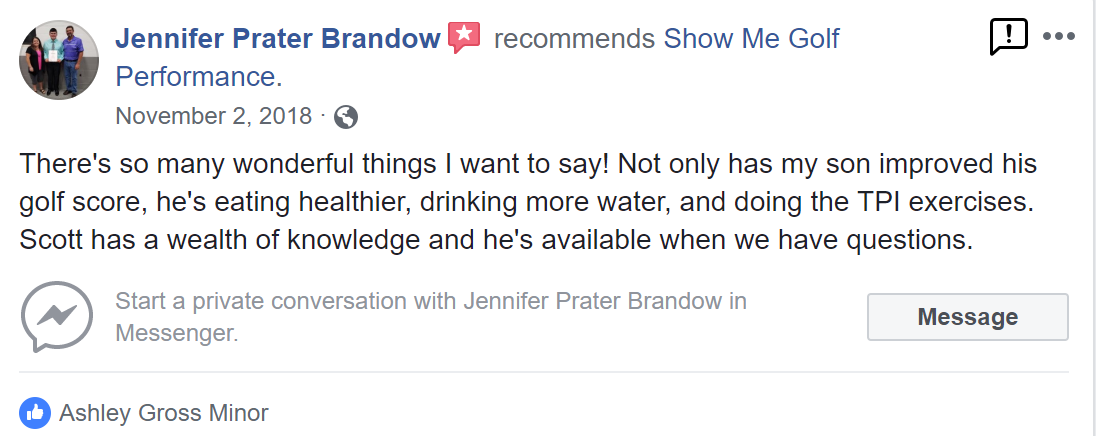This screenshot has width=1096, height=436.
Task: Open Ashley Gross Minor's profile
Action: click(164, 413)
